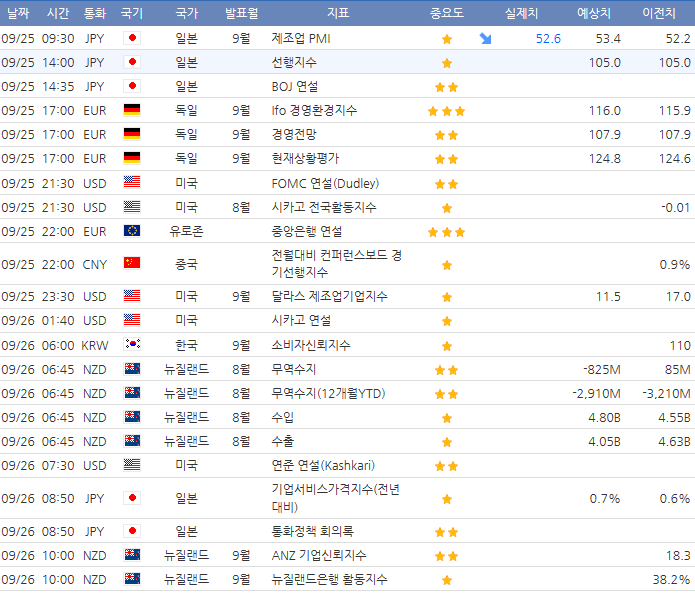Click the Eurozone flag in 중앙은행 연설 row

pyautogui.click(x=132, y=231)
